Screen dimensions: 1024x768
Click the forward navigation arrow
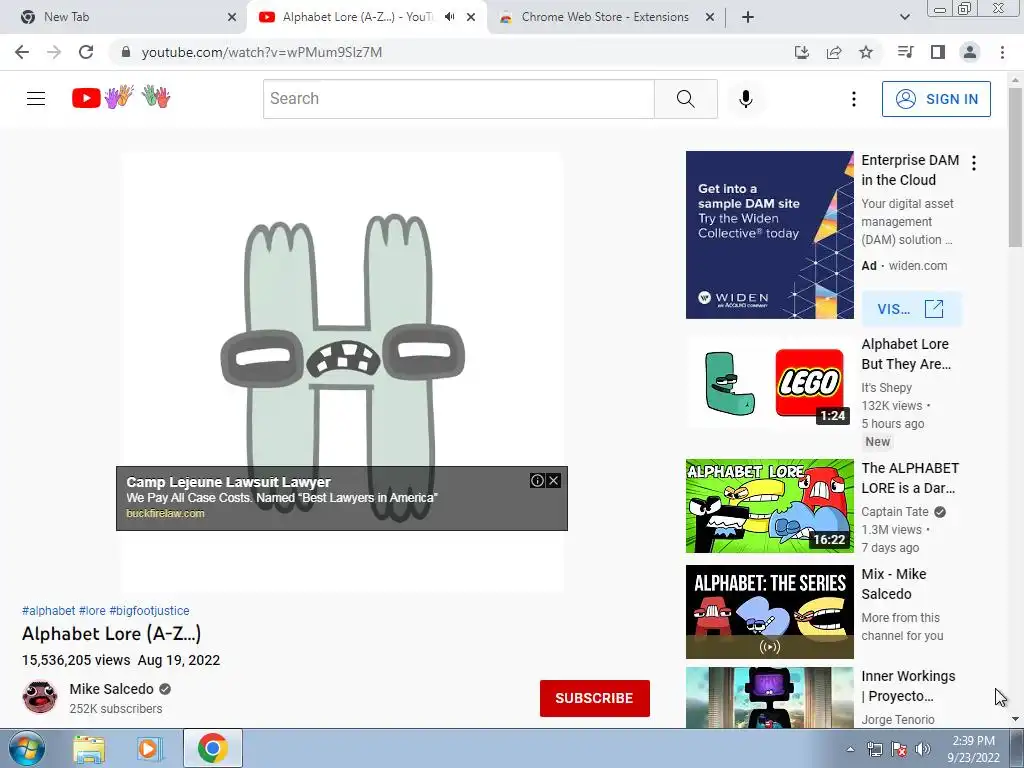point(54,52)
